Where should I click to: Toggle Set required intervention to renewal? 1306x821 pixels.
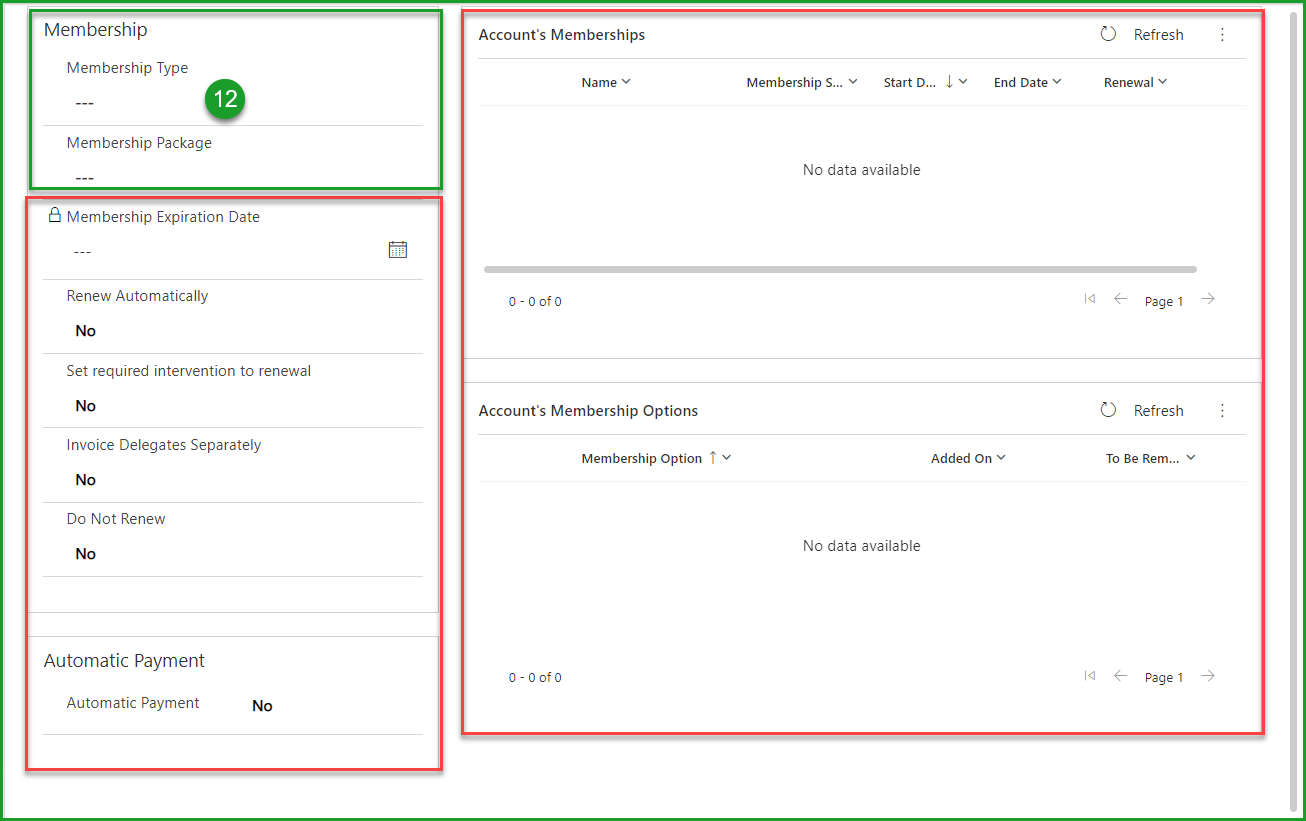pos(86,406)
